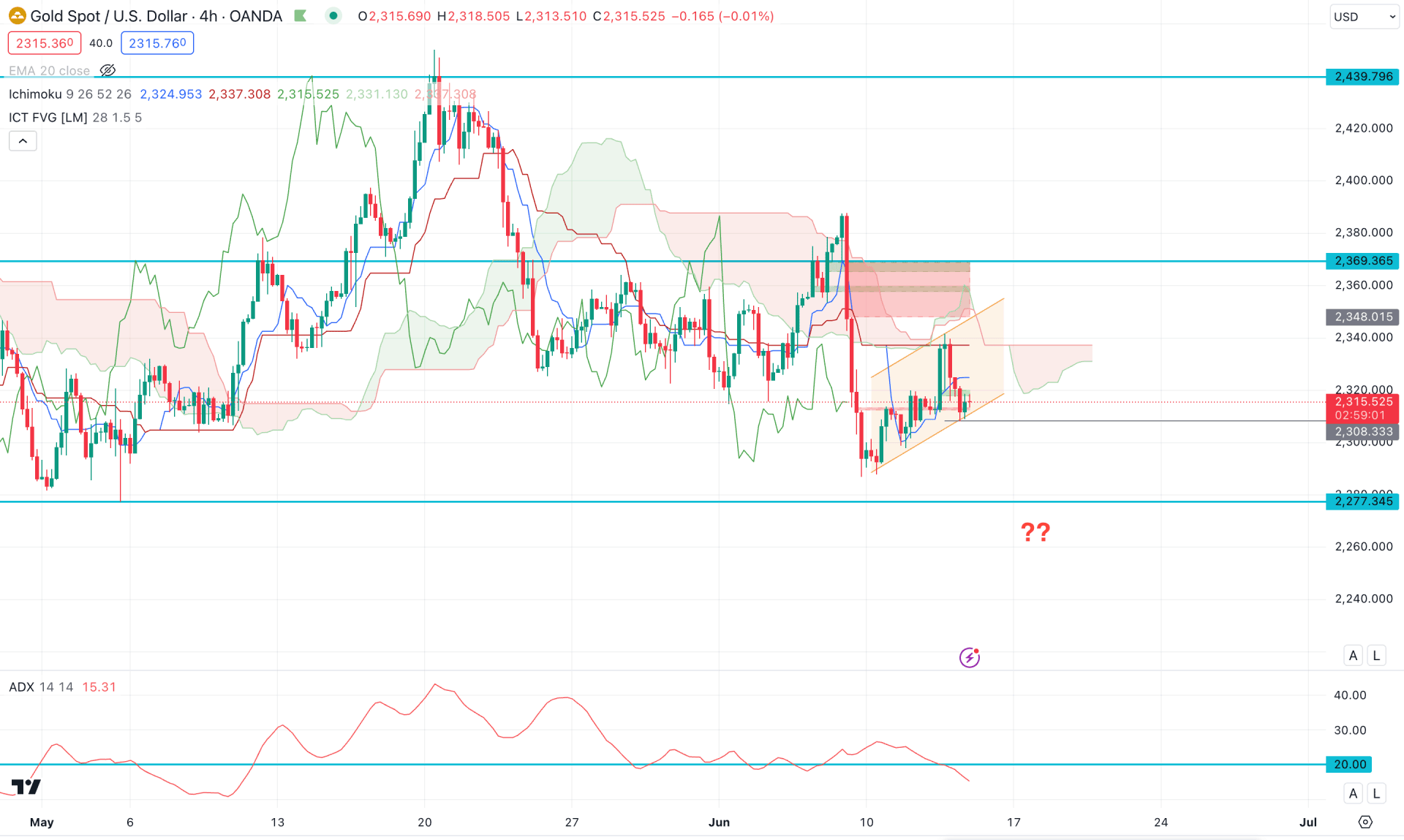Select the Ichimoku 9 26 52 26 indicator label
1404x840 pixels.
click(70, 94)
